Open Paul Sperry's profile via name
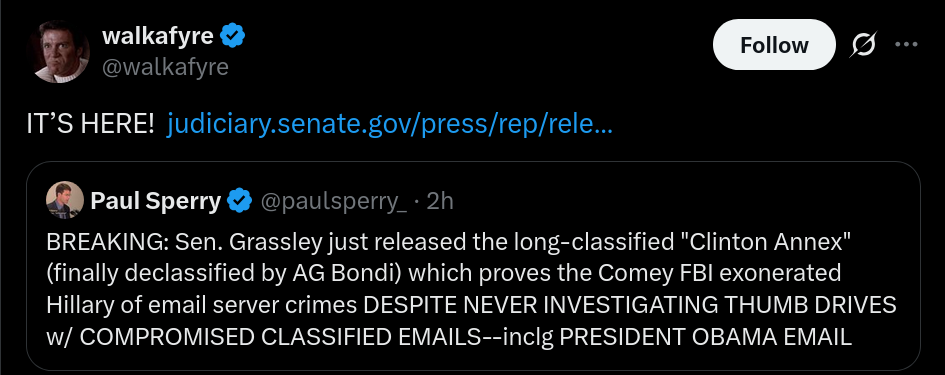945x375 pixels. tap(155, 201)
